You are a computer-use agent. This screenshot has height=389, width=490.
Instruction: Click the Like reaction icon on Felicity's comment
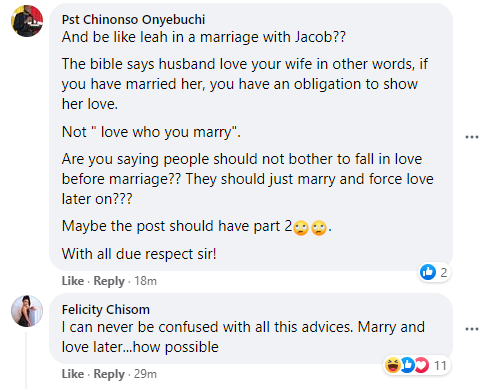407,365
